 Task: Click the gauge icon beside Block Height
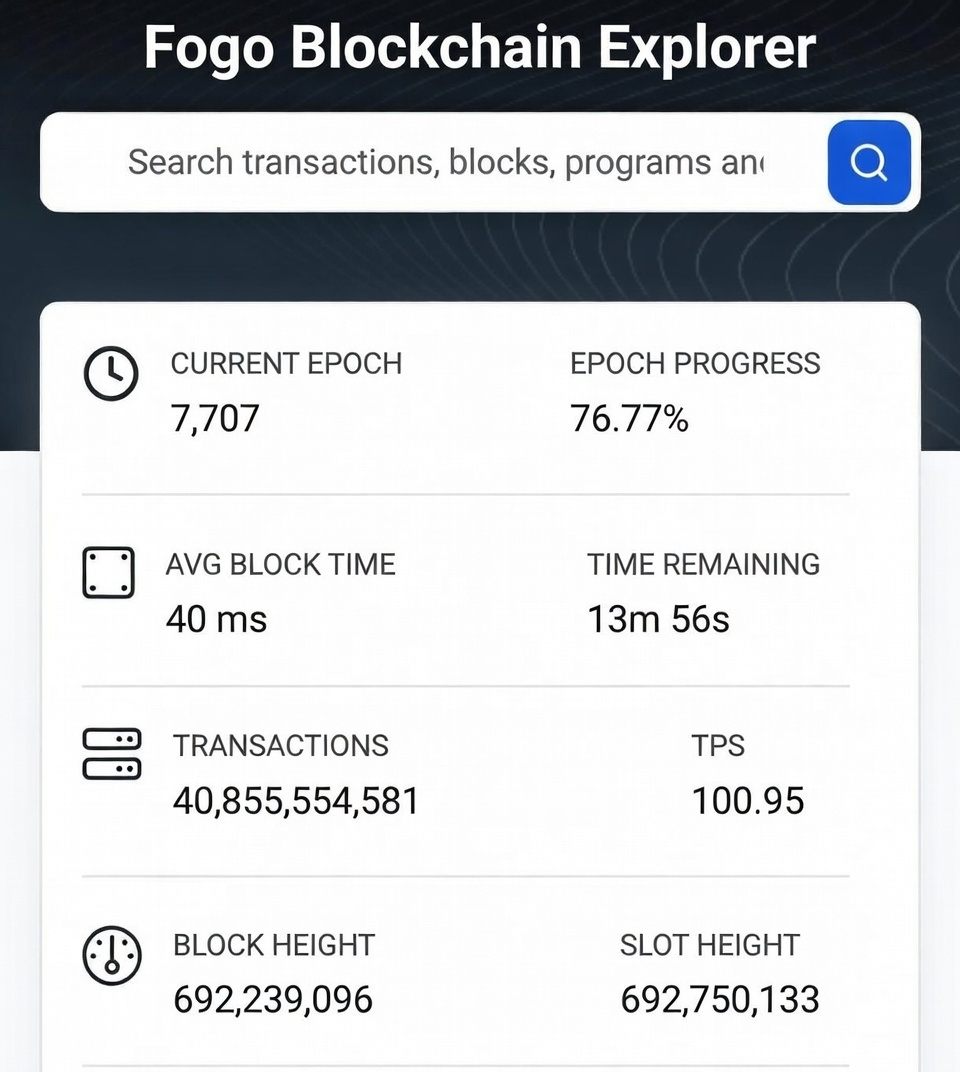click(111, 955)
